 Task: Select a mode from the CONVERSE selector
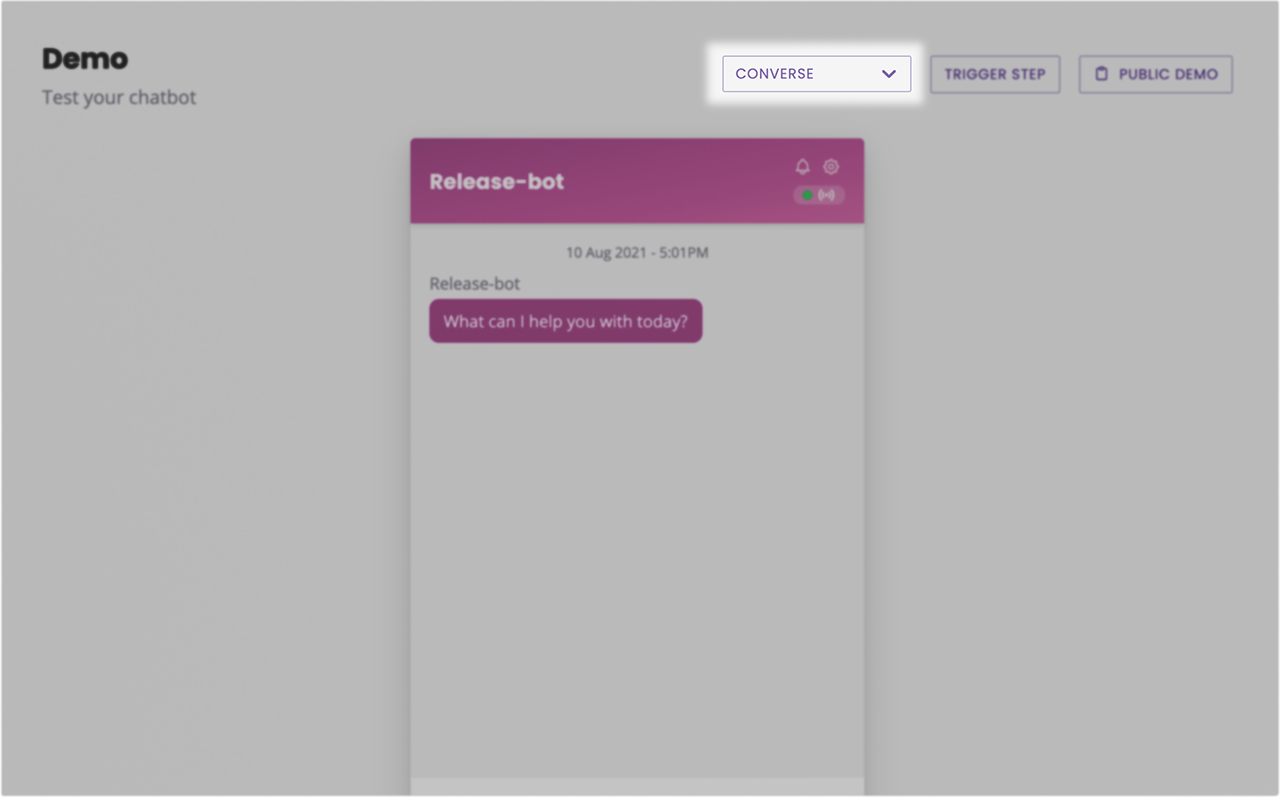816,73
